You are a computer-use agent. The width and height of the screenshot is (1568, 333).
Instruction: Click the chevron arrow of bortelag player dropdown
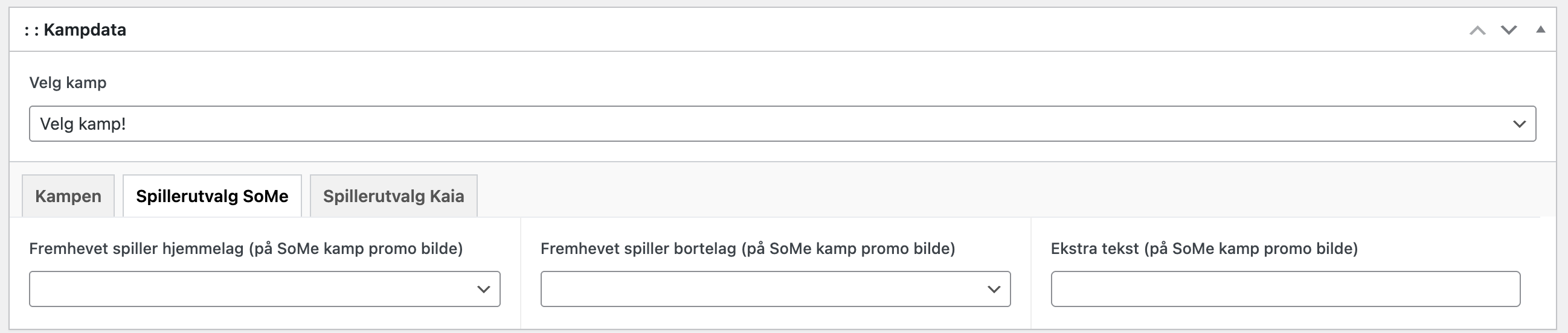(994, 289)
